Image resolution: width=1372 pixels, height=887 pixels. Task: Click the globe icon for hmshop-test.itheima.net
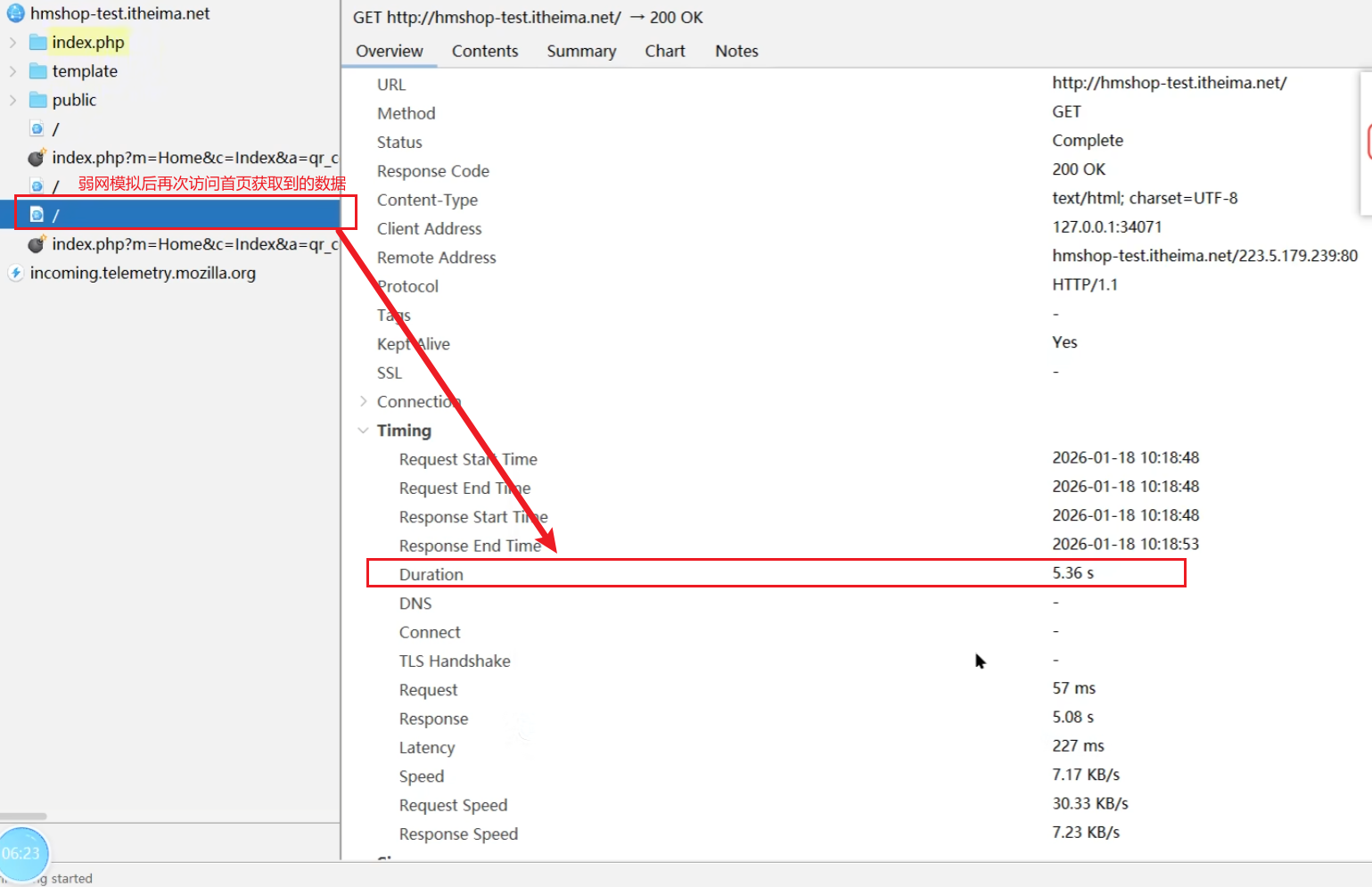(15, 13)
